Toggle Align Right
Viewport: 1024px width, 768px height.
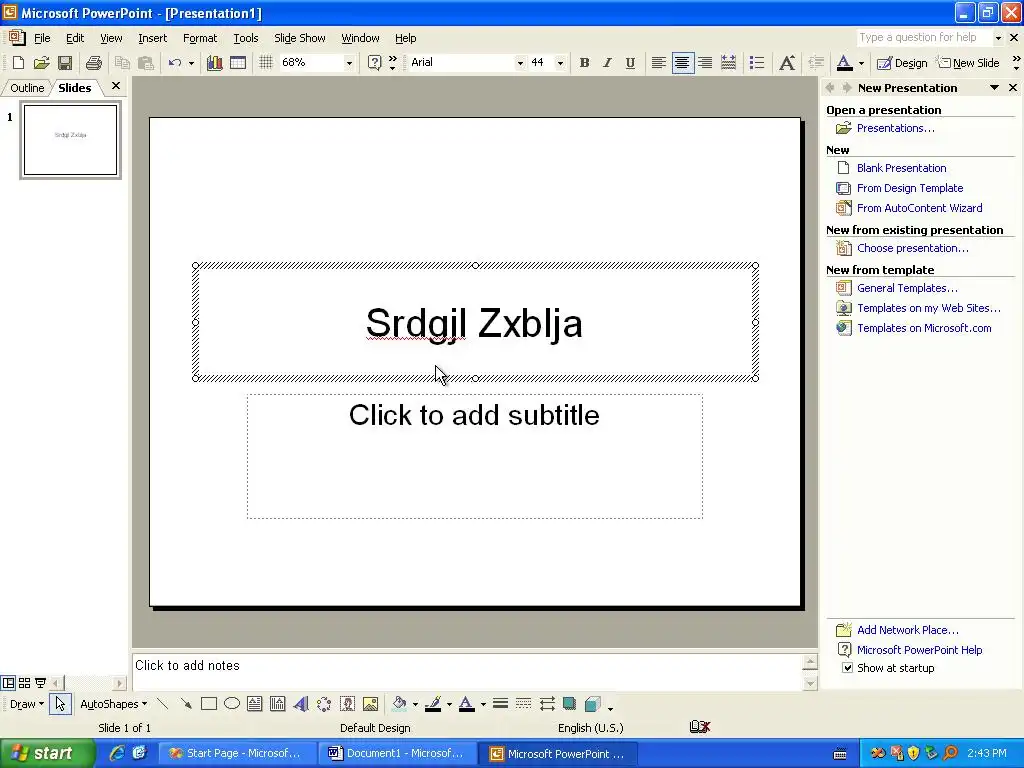(705, 63)
